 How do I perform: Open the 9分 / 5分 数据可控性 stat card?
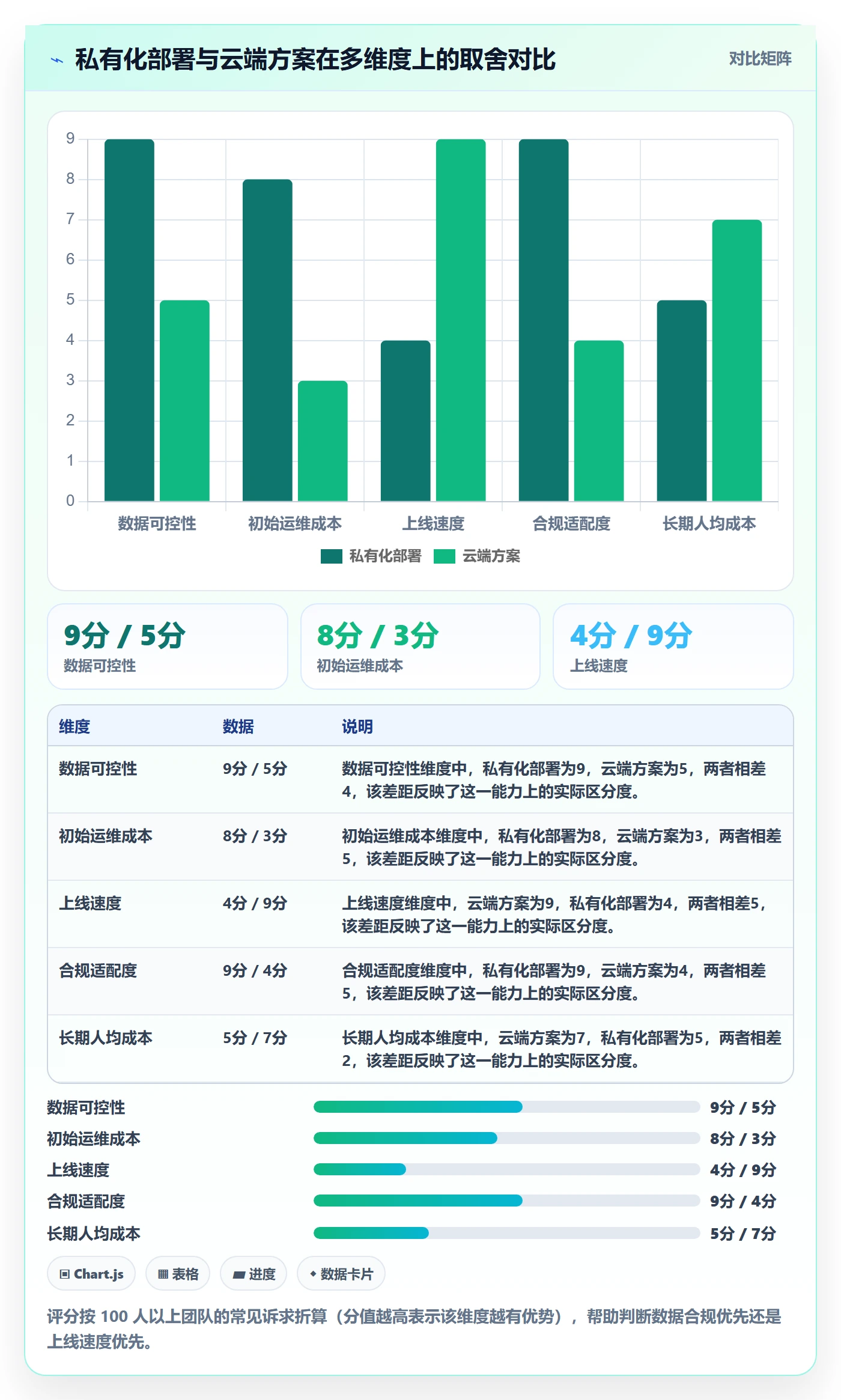(168, 647)
